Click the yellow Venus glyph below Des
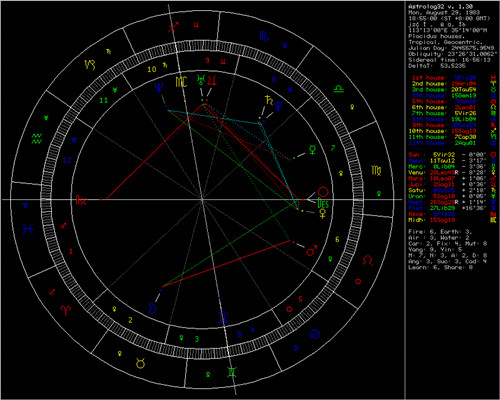500x400 pixels. pos(322,214)
